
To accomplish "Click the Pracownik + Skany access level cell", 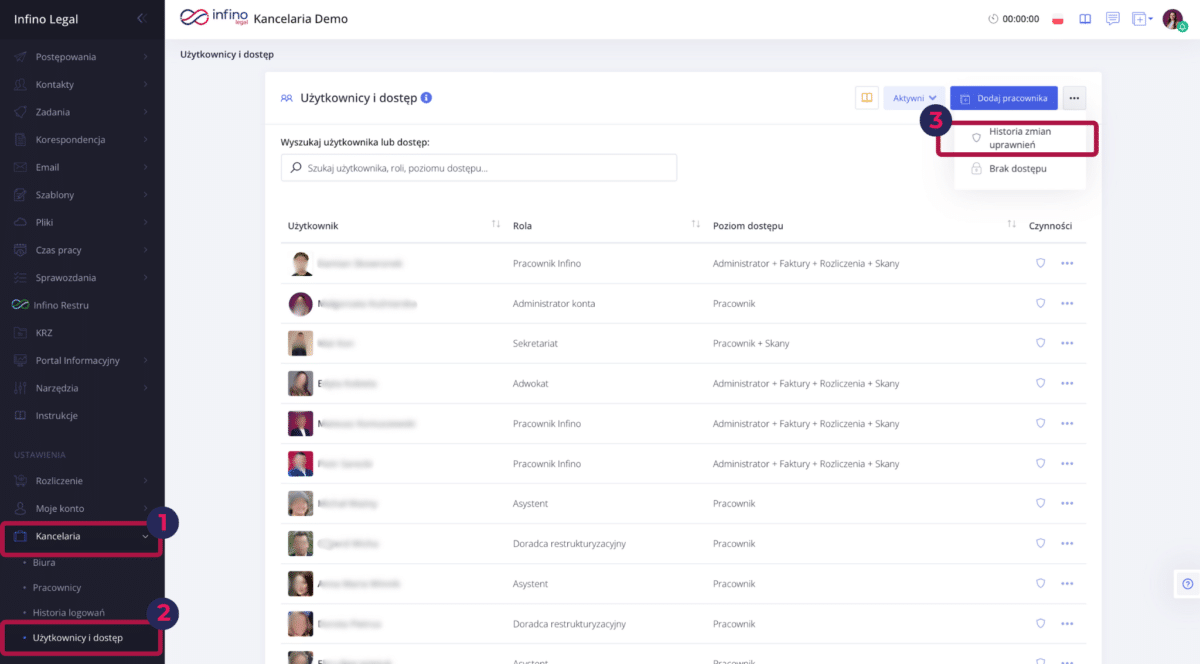I will coord(751,343).
